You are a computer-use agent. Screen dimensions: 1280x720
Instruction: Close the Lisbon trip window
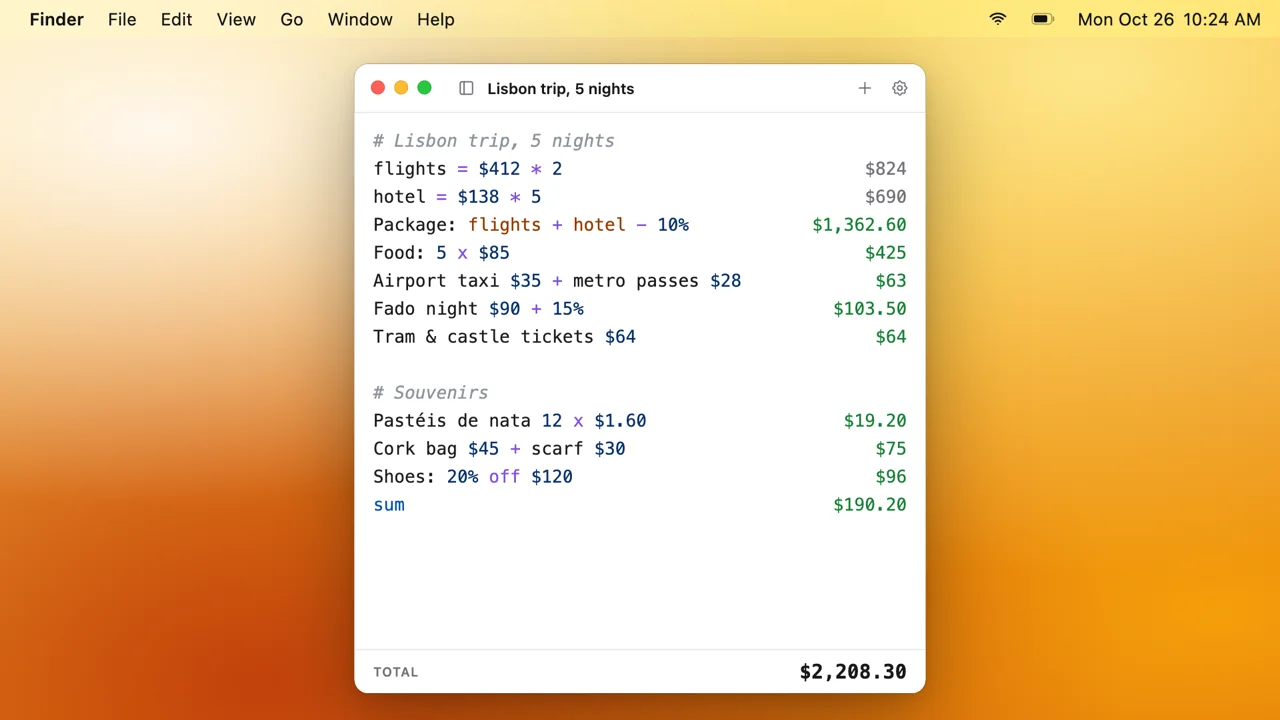pyautogui.click(x=378, y=88)
